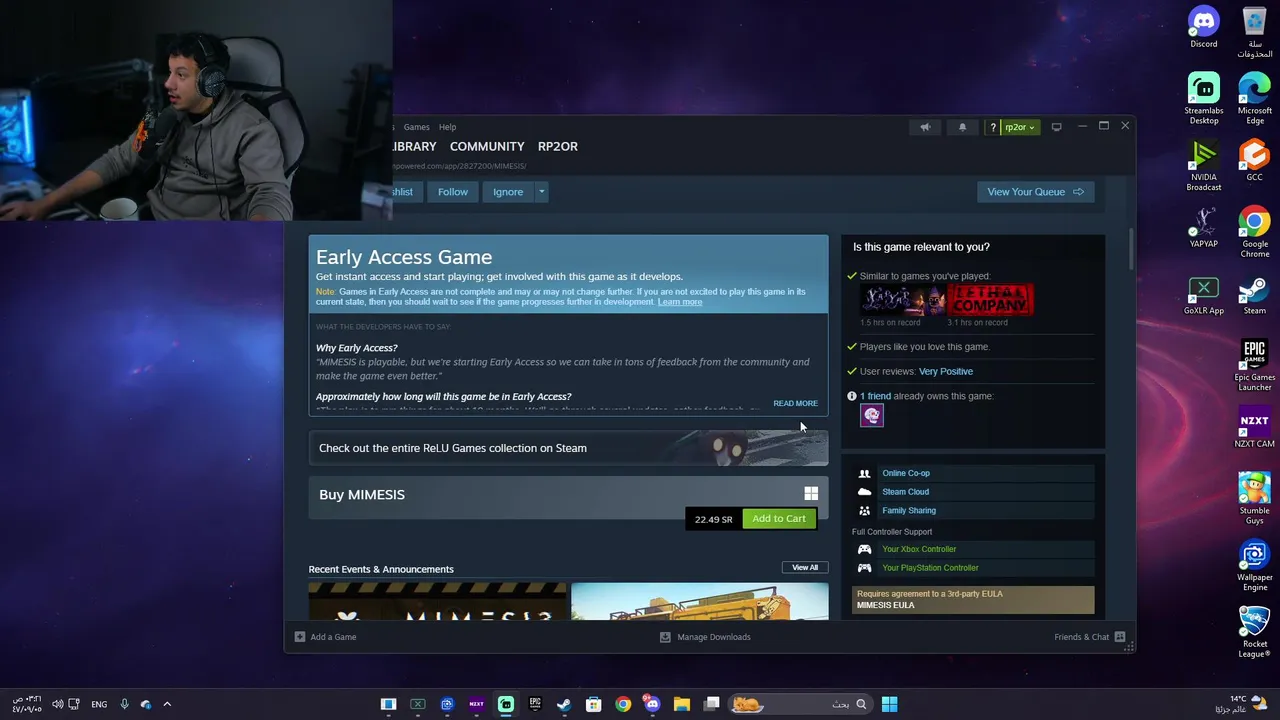1280x720 pixels.
Task: Go to the RP2OR profile tab
Action: pos(557,146)
